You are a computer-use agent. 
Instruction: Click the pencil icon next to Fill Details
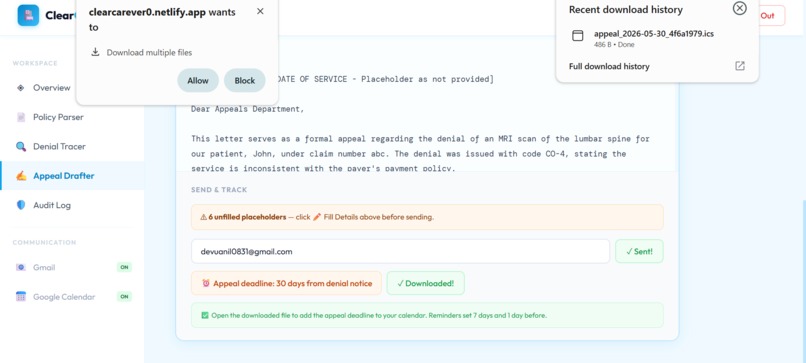pyautogui.click(x=317, y=217)
